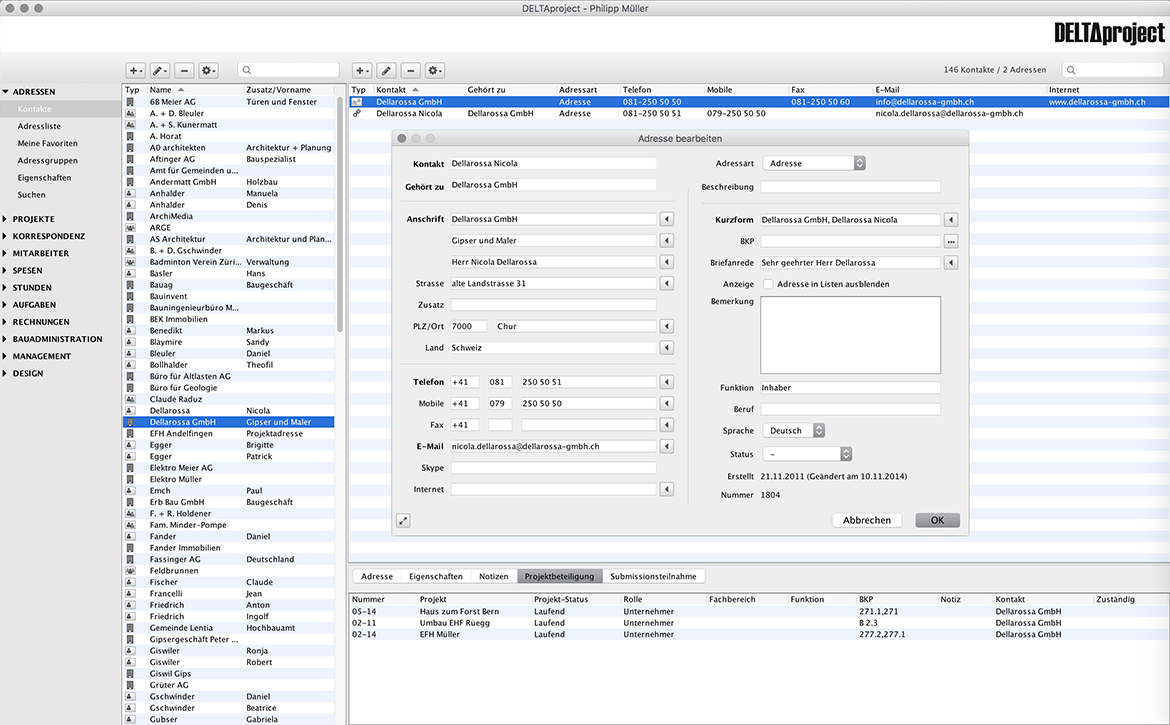Click the arrow button beside Anschrift Dellarossa GmbH field
The width and height of the screenshot is (1170, 725).
click(667, 219)
